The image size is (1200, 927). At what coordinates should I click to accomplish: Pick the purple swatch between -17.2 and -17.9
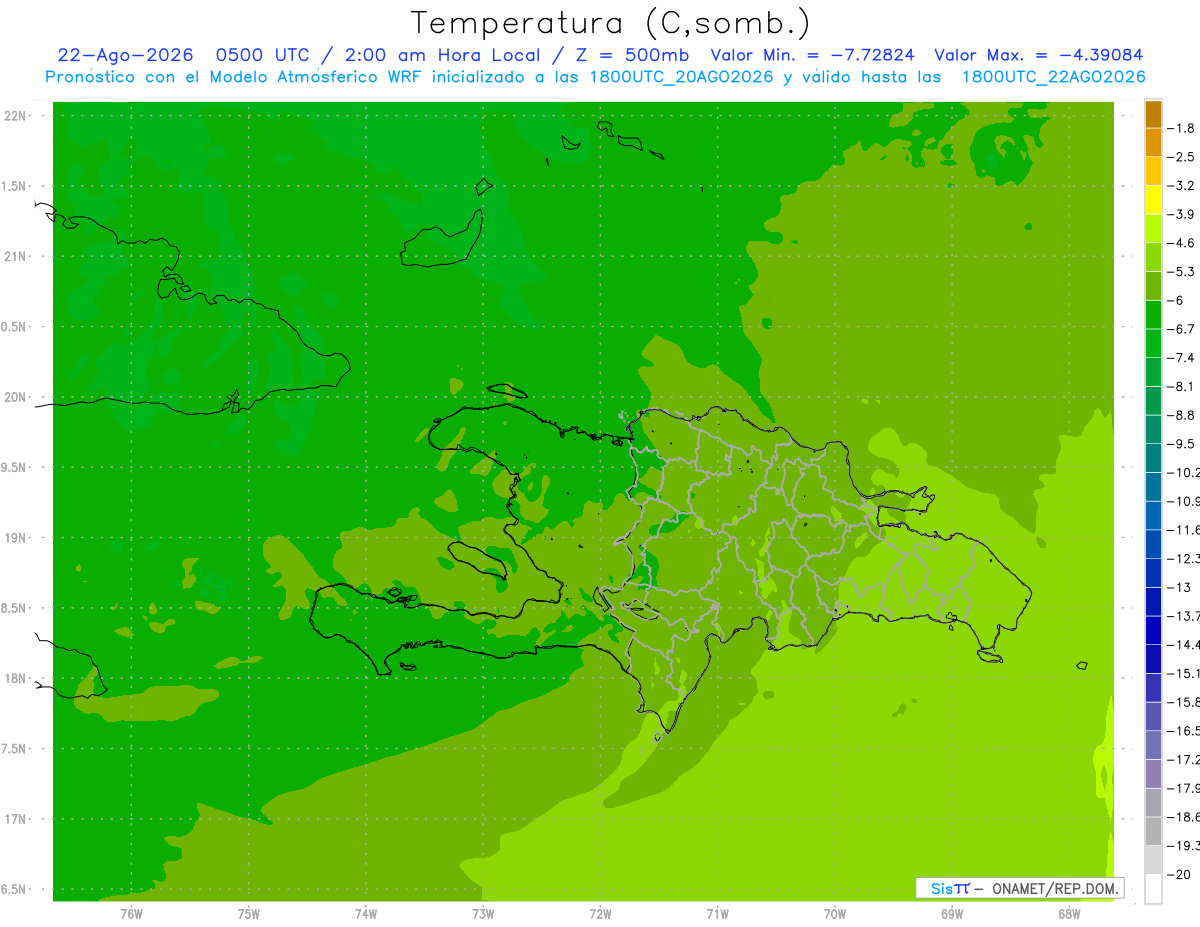point(1153,774)
